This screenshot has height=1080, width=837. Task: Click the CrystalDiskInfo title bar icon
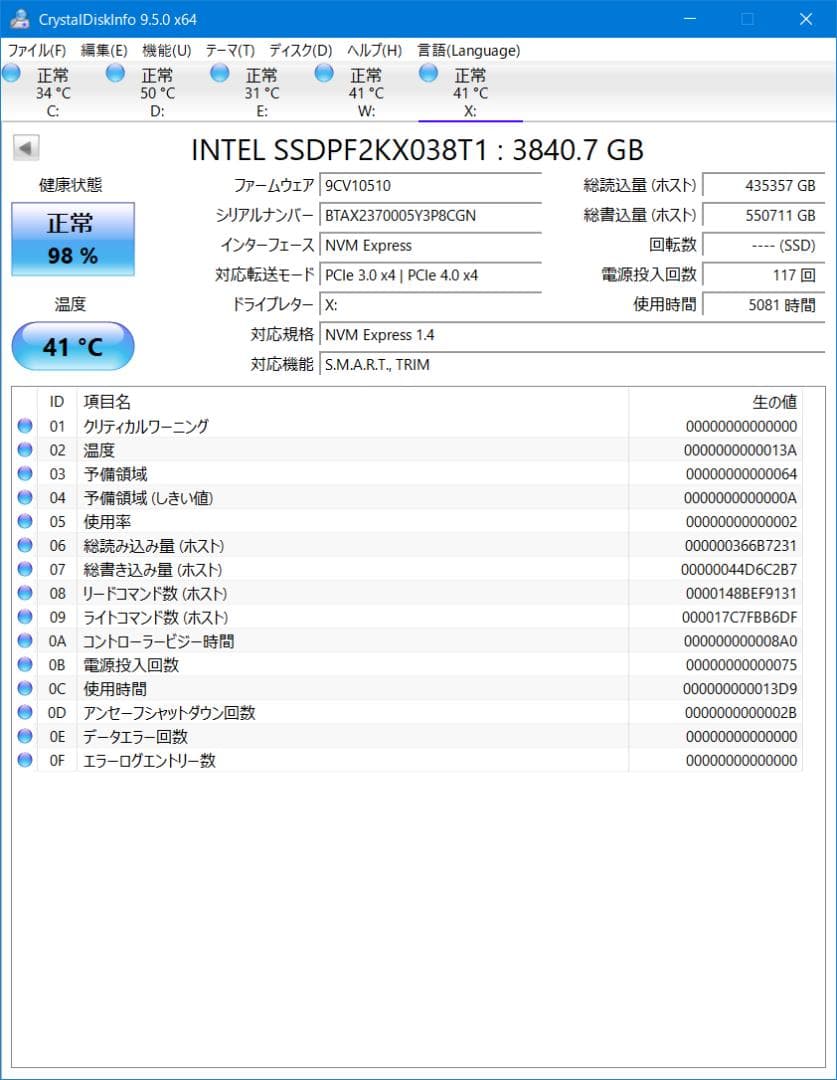(x=20, y=18)
